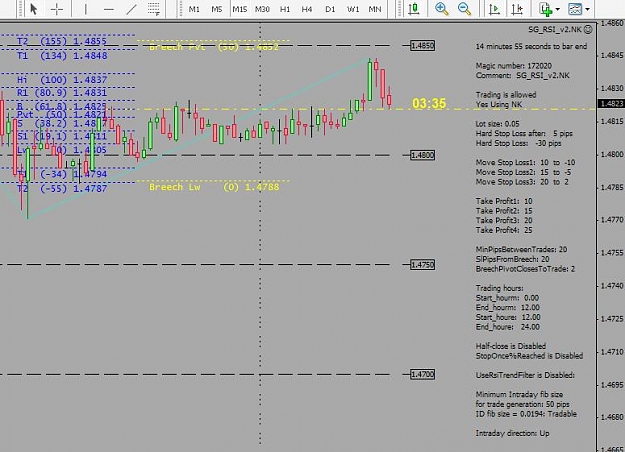Select the cursor arrow tool
The height and width of the screenshot is (452, 625).
(34, 9)
